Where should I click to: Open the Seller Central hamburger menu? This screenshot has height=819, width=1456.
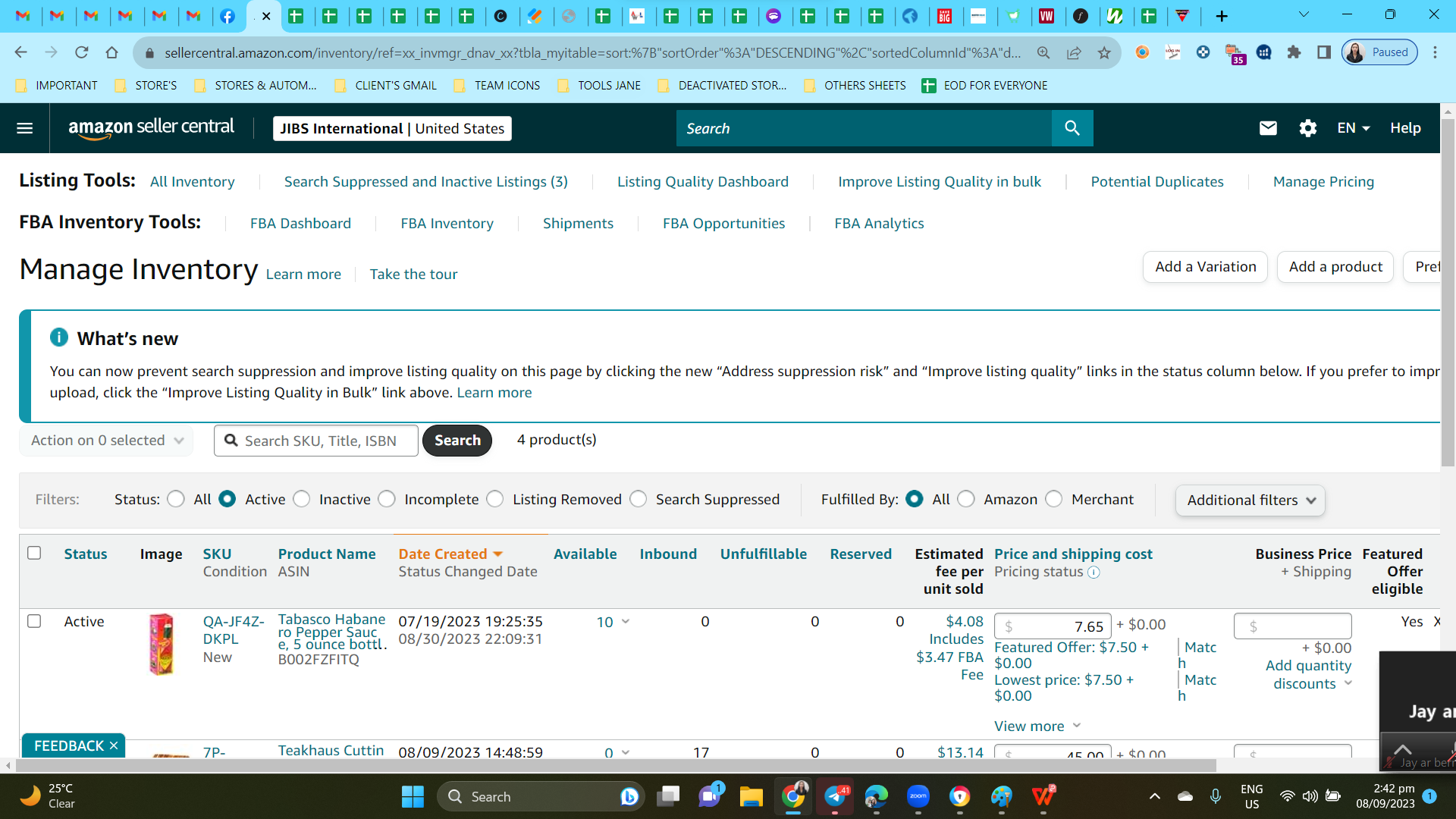click(25, 128)
